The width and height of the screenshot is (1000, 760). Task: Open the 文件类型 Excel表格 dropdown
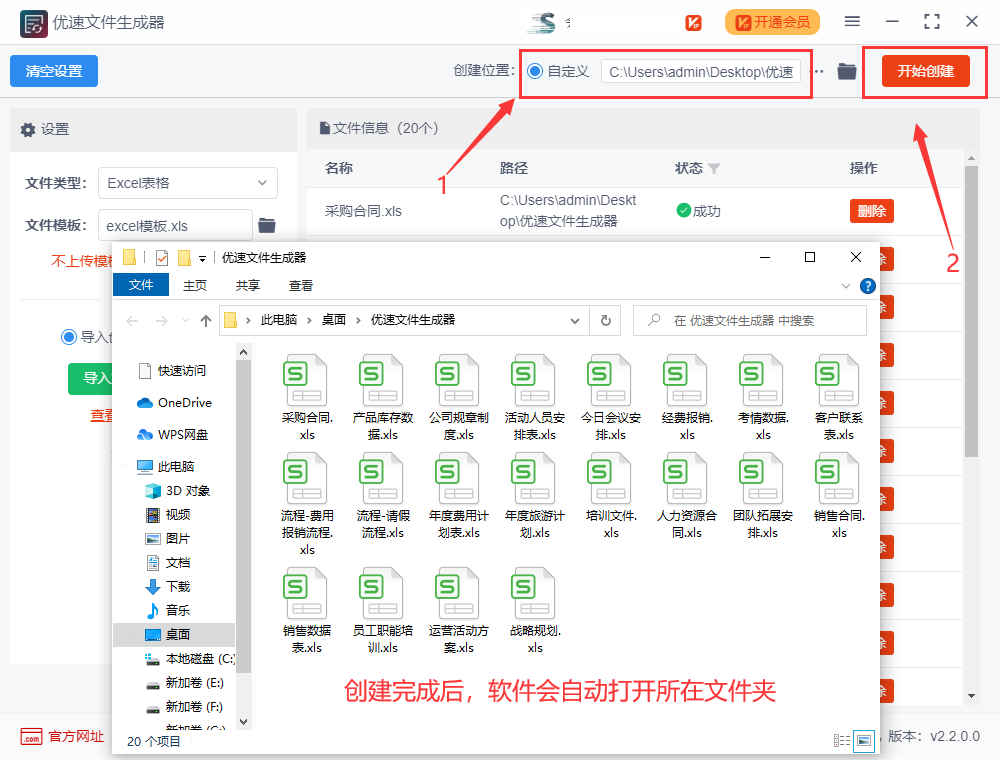(188, 183)
